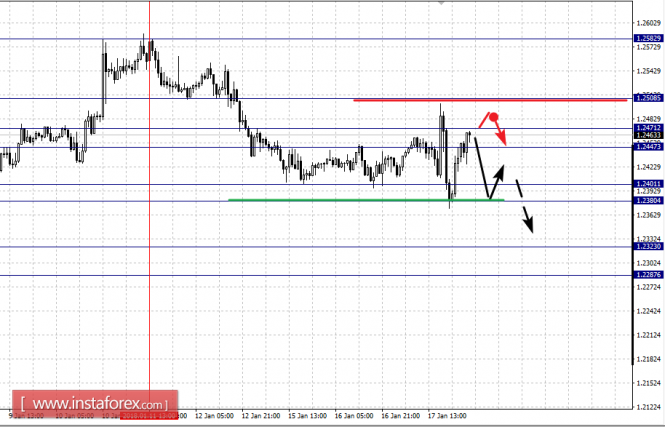Click the 1.24712 price level label
The height and width of the screenshot is (427, 665).
[x=647, y=128]
